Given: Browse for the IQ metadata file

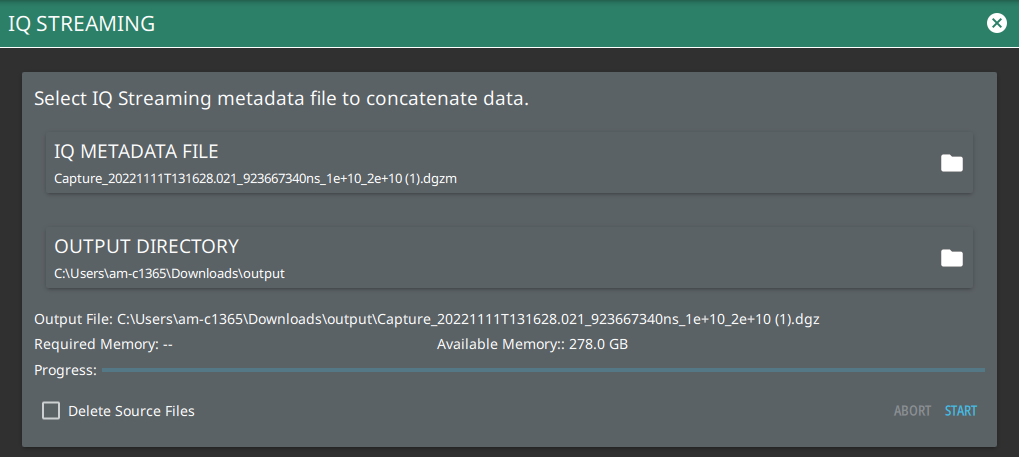Looking at the screenshot, I should (x=951, y=163).
